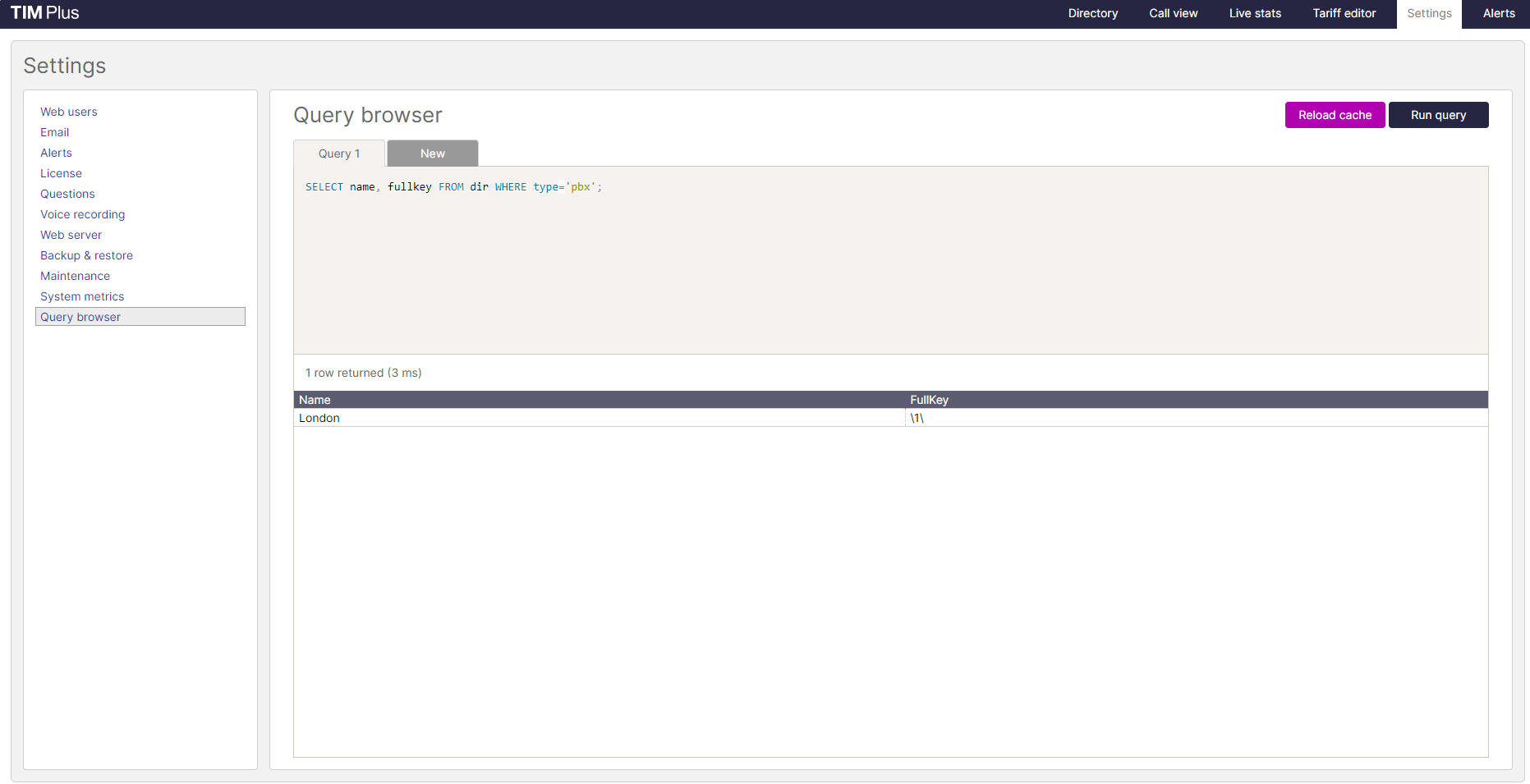
Task: Select Query browser in sidebar
Action: tap(80, 317)
